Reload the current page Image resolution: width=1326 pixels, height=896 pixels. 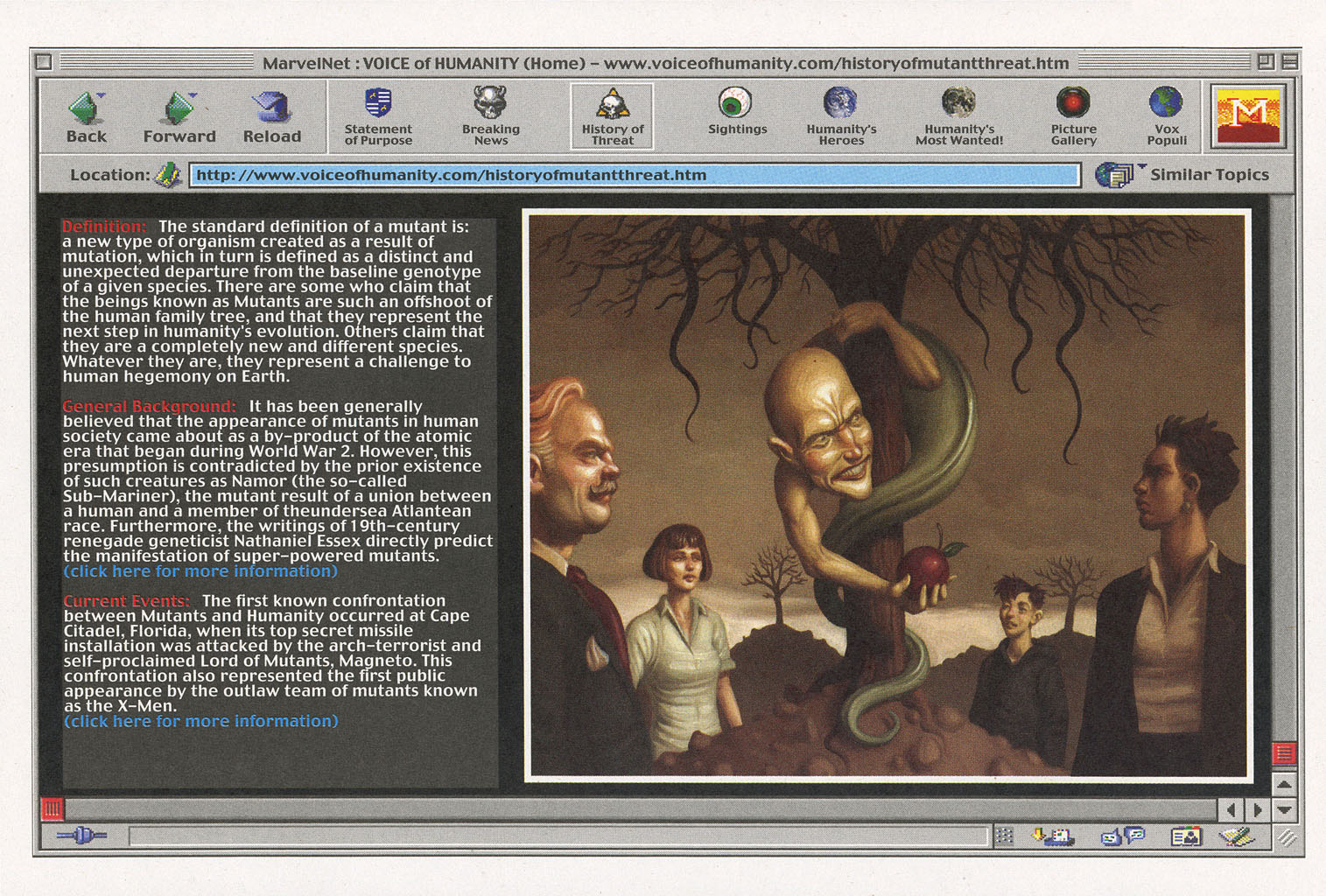tap(272, 116)
